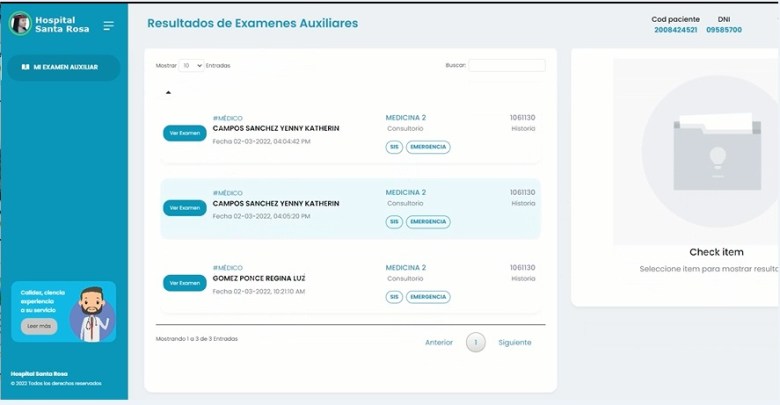The height and width of the screenshot is (405, 780).
Task: Go to the Anterior page
Action: (x=439, y=343)
